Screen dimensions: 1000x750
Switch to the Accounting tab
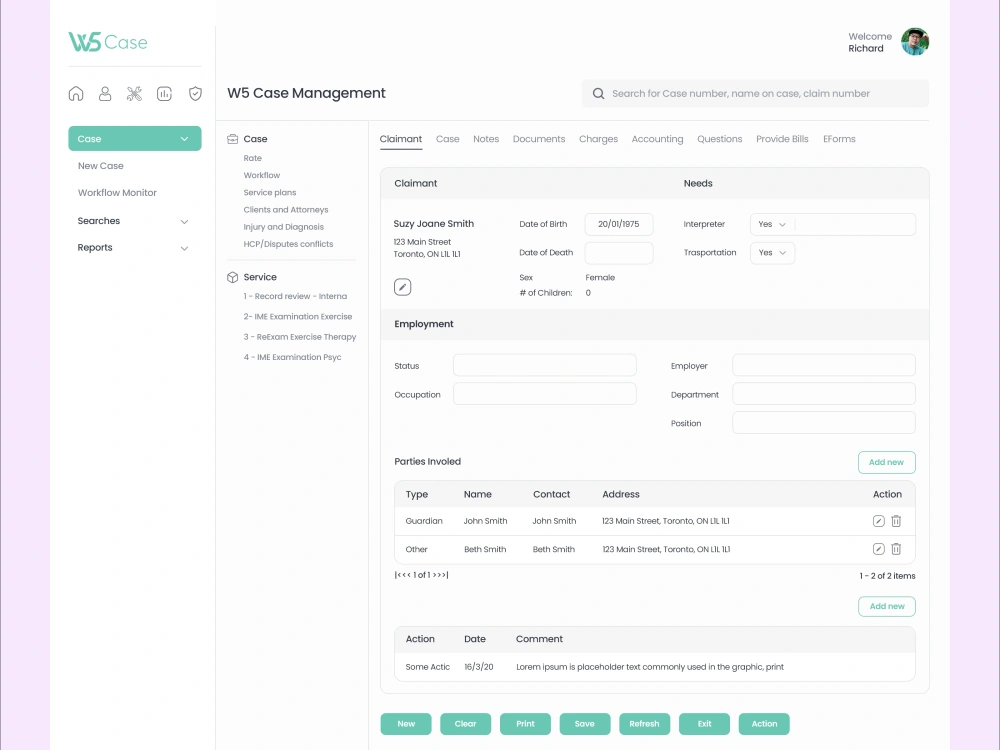(x=657, y=139)
